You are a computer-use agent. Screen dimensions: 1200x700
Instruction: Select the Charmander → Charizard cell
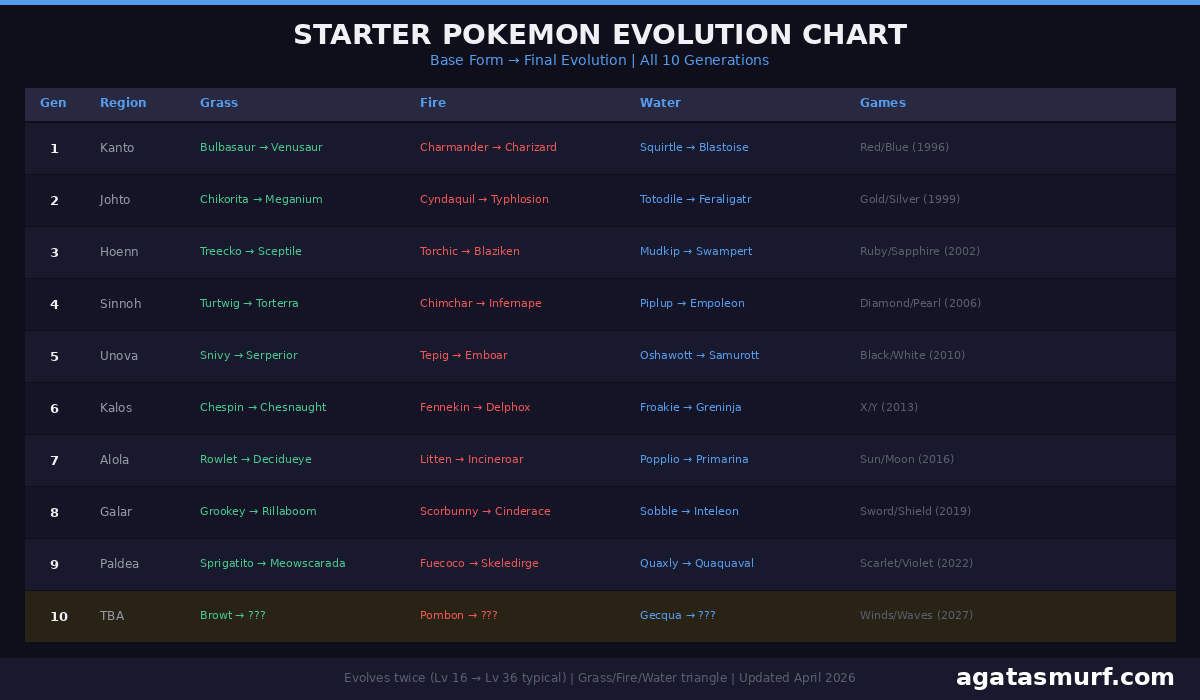(x=488, y=148)
